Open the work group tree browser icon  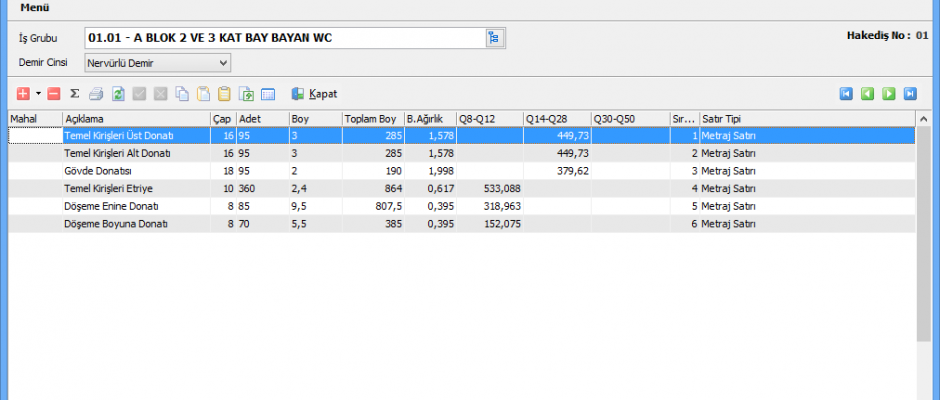pyautogui.click(x=493, y=38)
